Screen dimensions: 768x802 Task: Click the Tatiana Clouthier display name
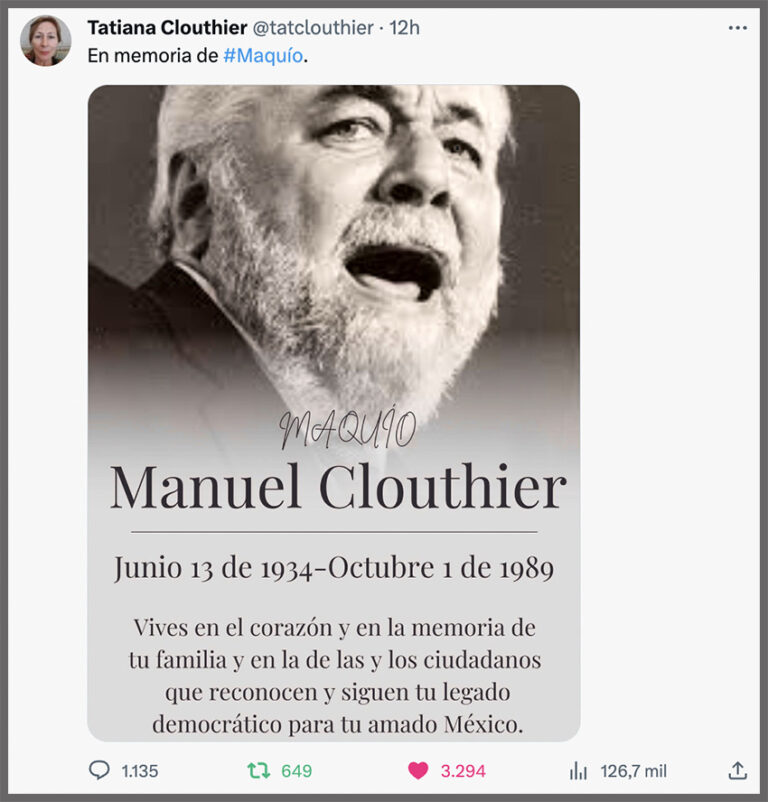click(167, 28)
